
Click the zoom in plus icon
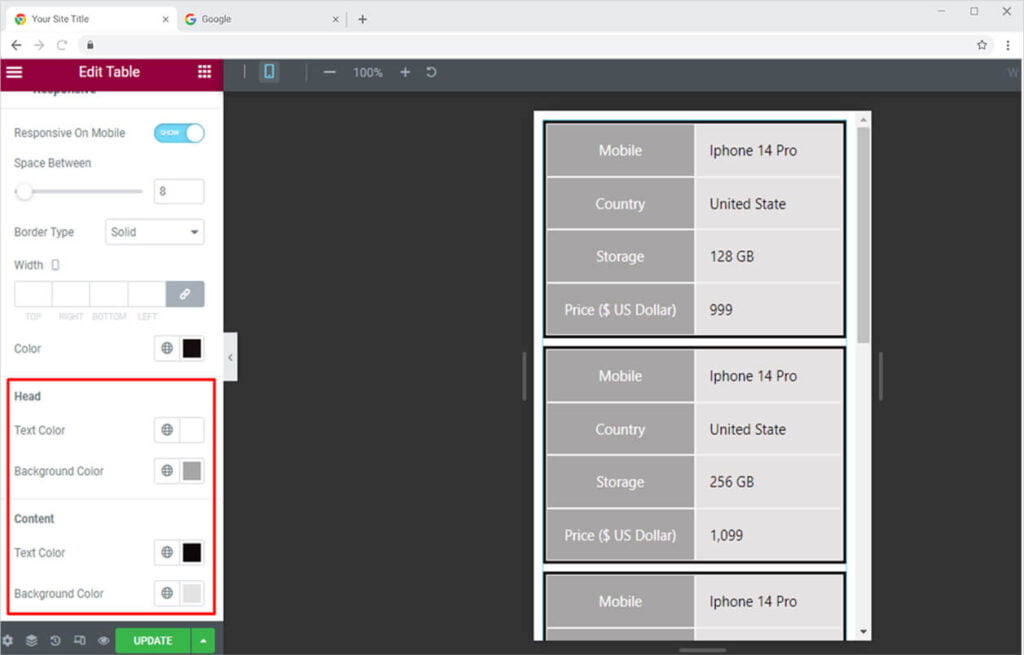405,72
